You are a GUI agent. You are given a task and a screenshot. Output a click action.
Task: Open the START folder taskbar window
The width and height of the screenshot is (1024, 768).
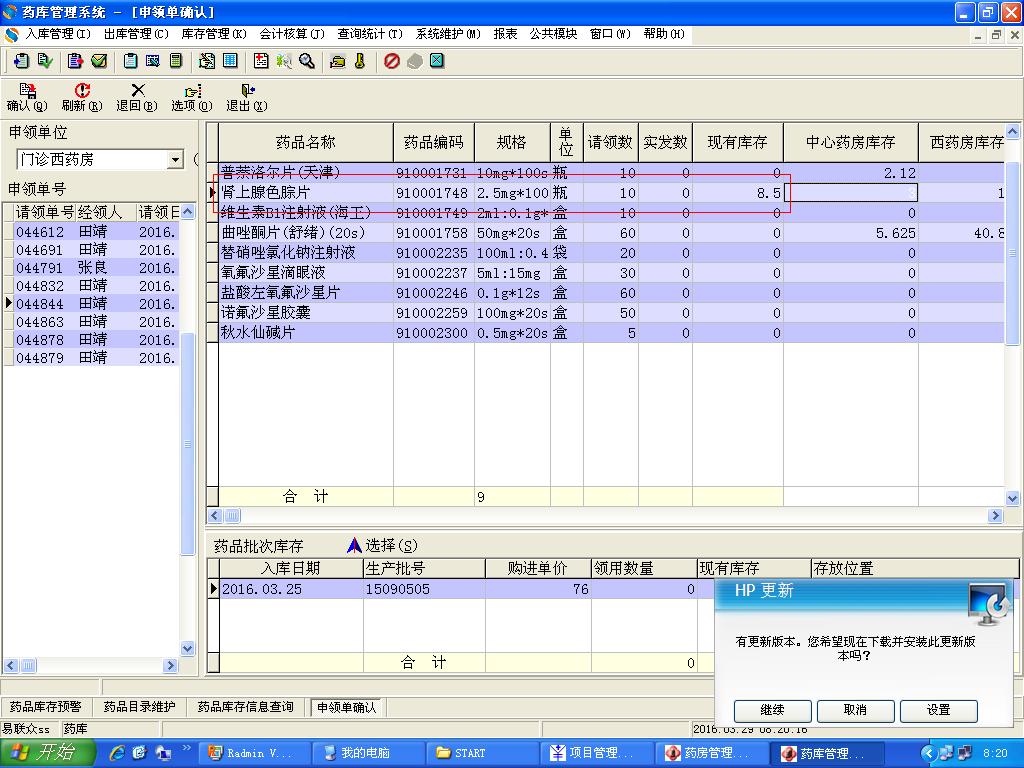tap(481, 753)
